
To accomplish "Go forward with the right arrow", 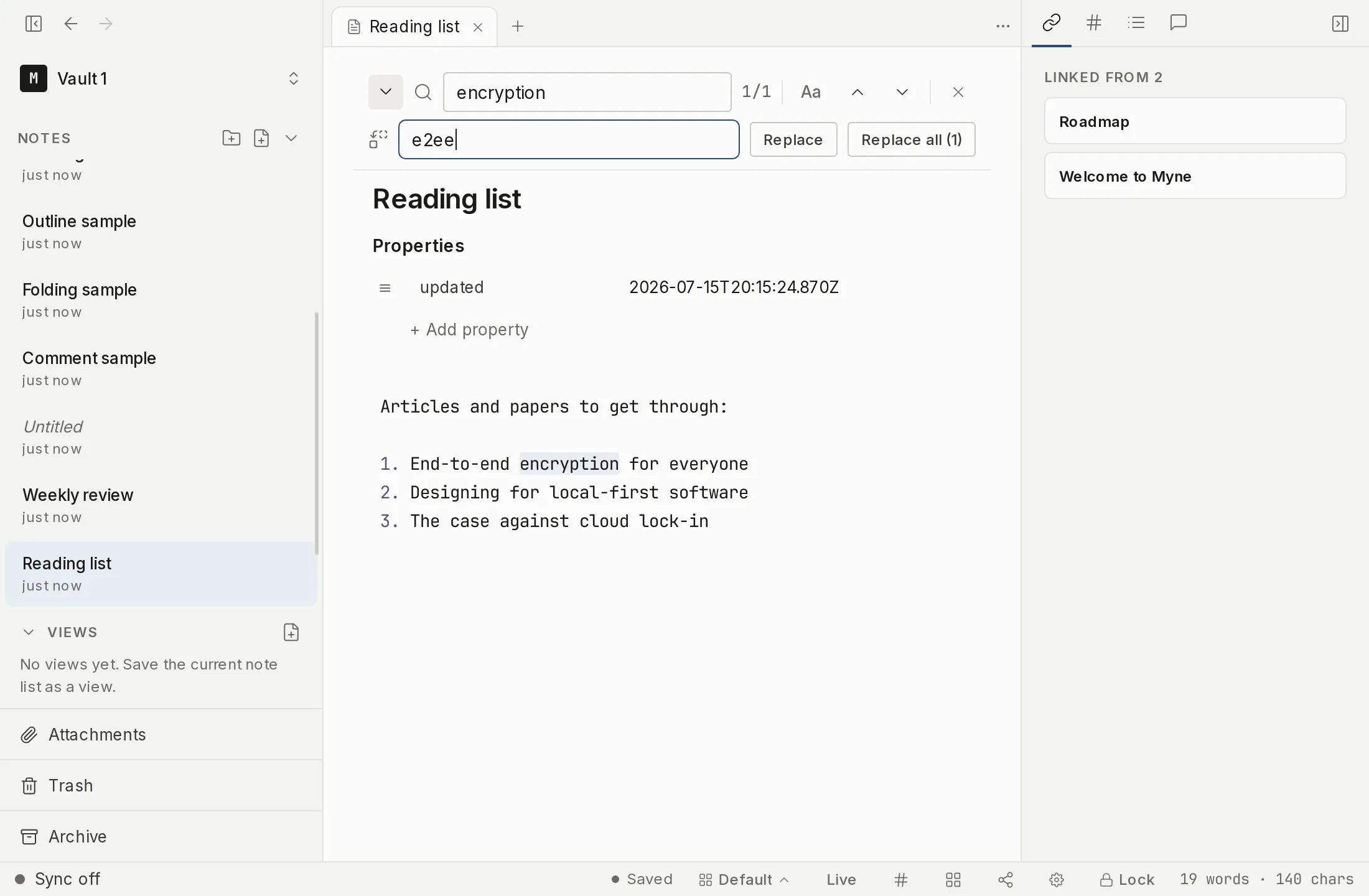I will (x=106, y=24).
